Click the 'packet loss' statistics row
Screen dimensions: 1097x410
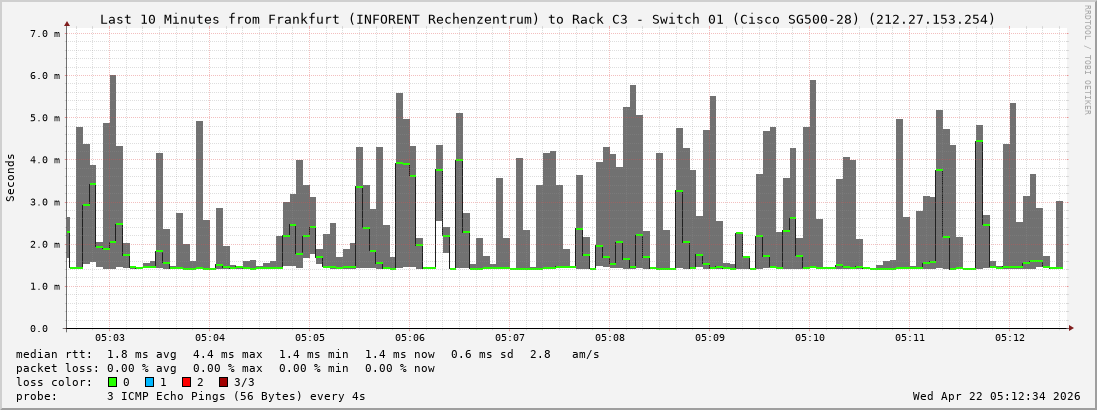tap(225, 368)
